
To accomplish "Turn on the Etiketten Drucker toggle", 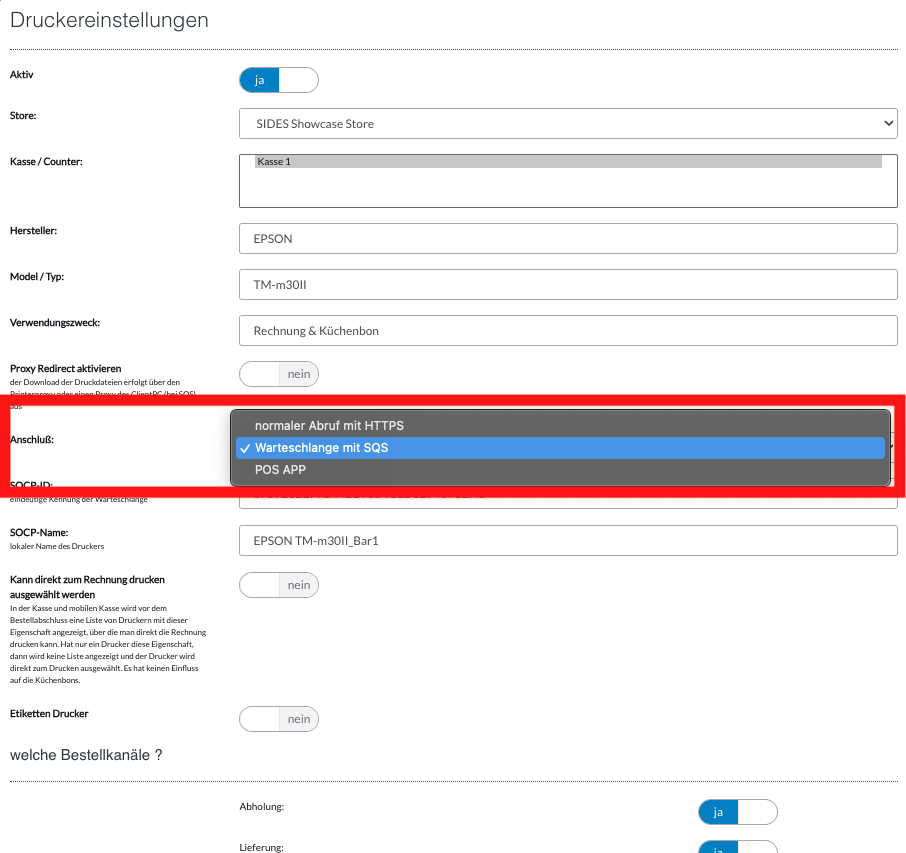I will pyautogui.click(x=278, y=719).
